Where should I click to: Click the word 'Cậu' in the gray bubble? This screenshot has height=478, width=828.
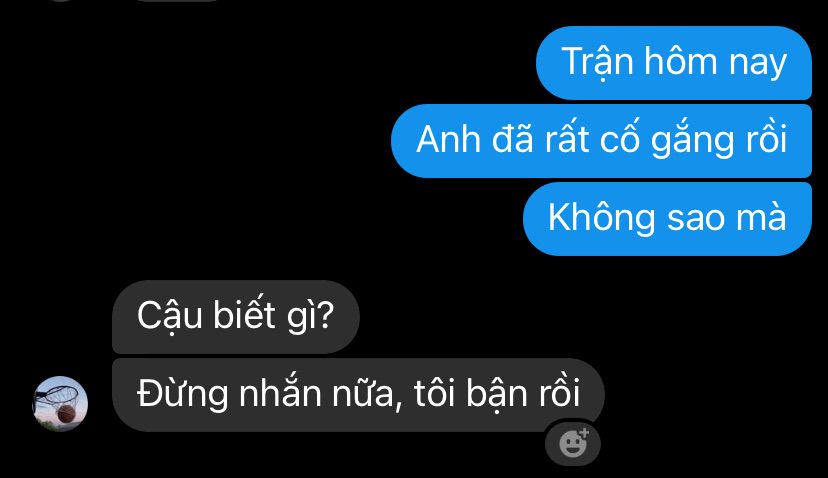coord(170,317)
